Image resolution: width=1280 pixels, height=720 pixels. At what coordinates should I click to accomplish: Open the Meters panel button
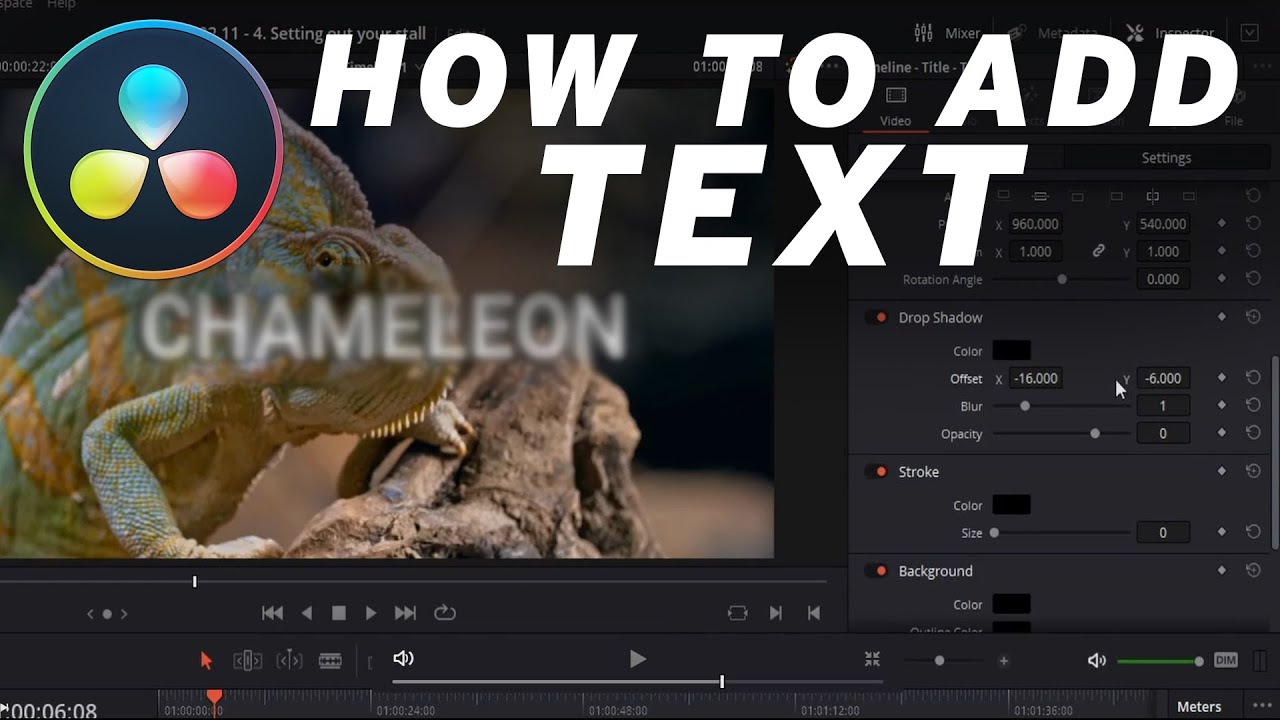pos(1199,706)
